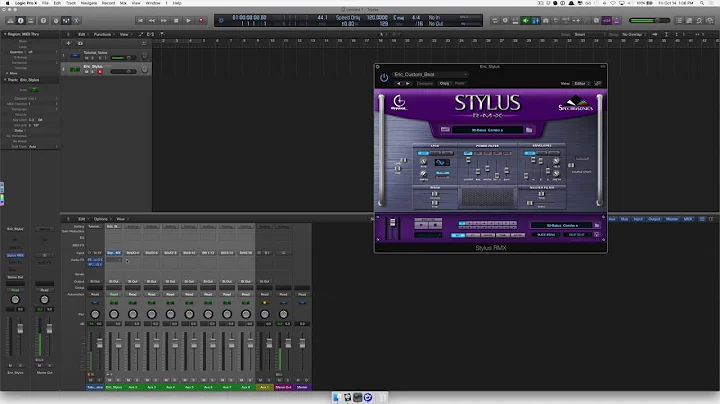Click the Compare button in plugin header
This screenshot has height=404, width=720.
[x=425, y=84]
